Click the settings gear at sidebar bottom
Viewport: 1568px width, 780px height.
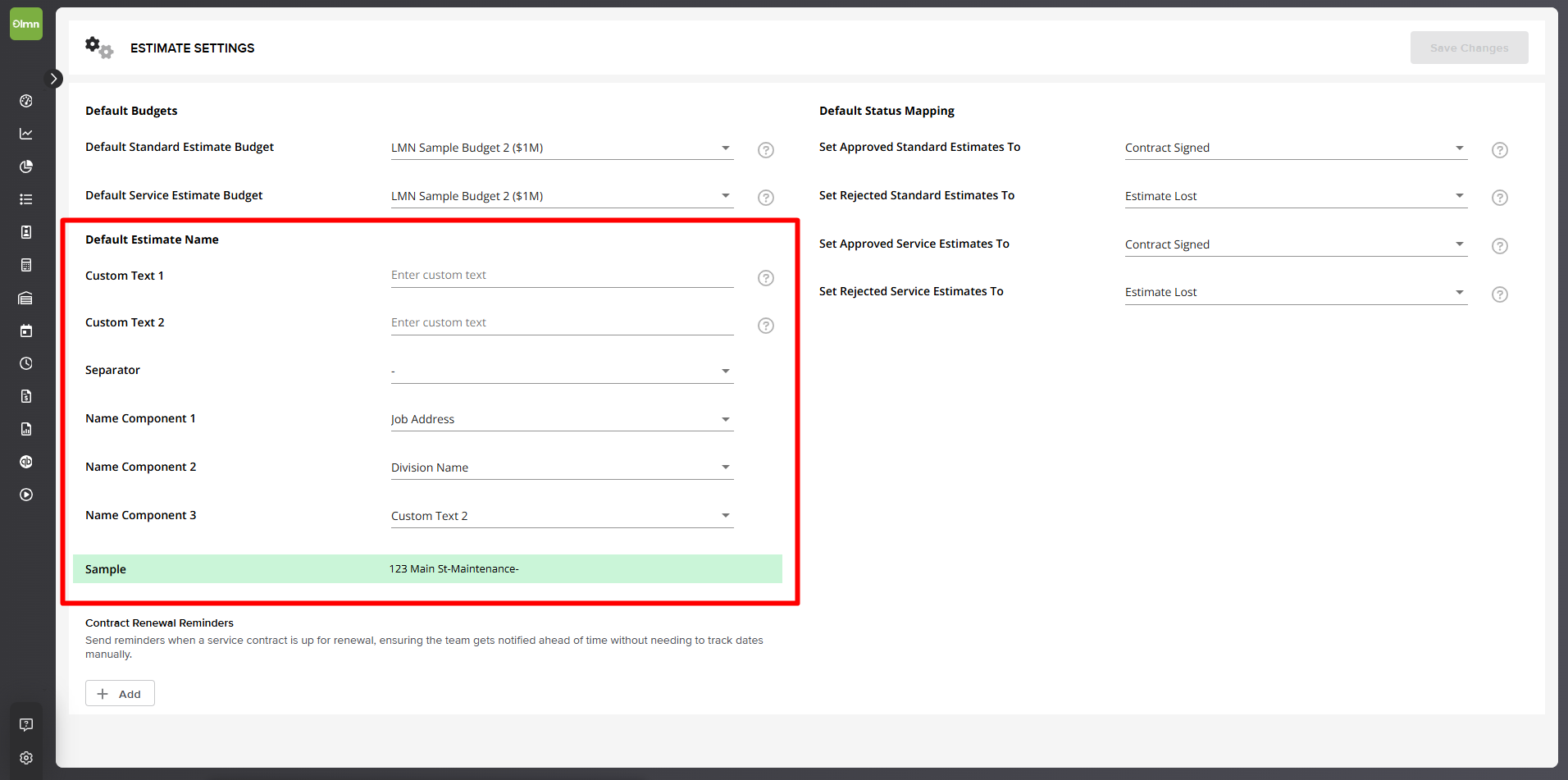26,758
